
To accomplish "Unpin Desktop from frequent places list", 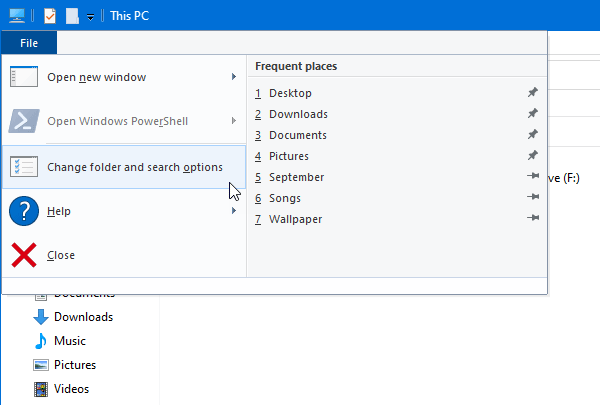I will 533,92.
